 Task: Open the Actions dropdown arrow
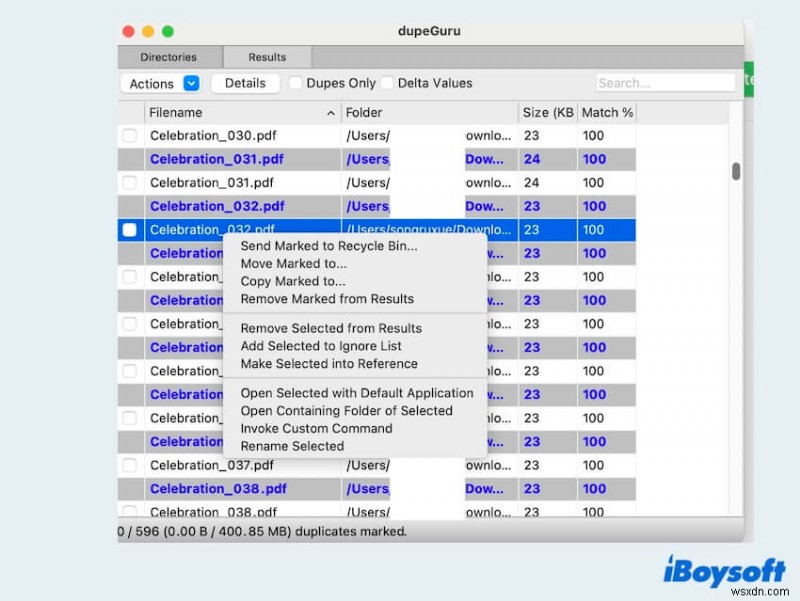coord(191,83)
